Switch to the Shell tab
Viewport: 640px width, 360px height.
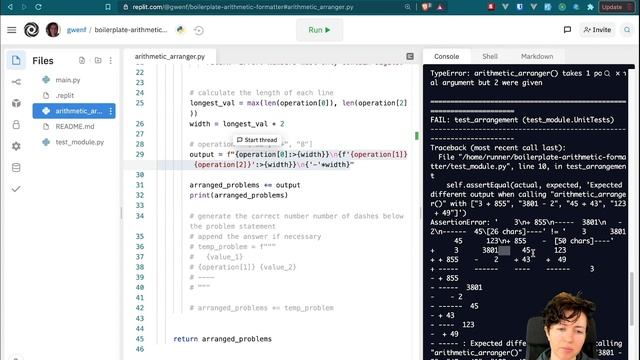(x=490, y=56)
